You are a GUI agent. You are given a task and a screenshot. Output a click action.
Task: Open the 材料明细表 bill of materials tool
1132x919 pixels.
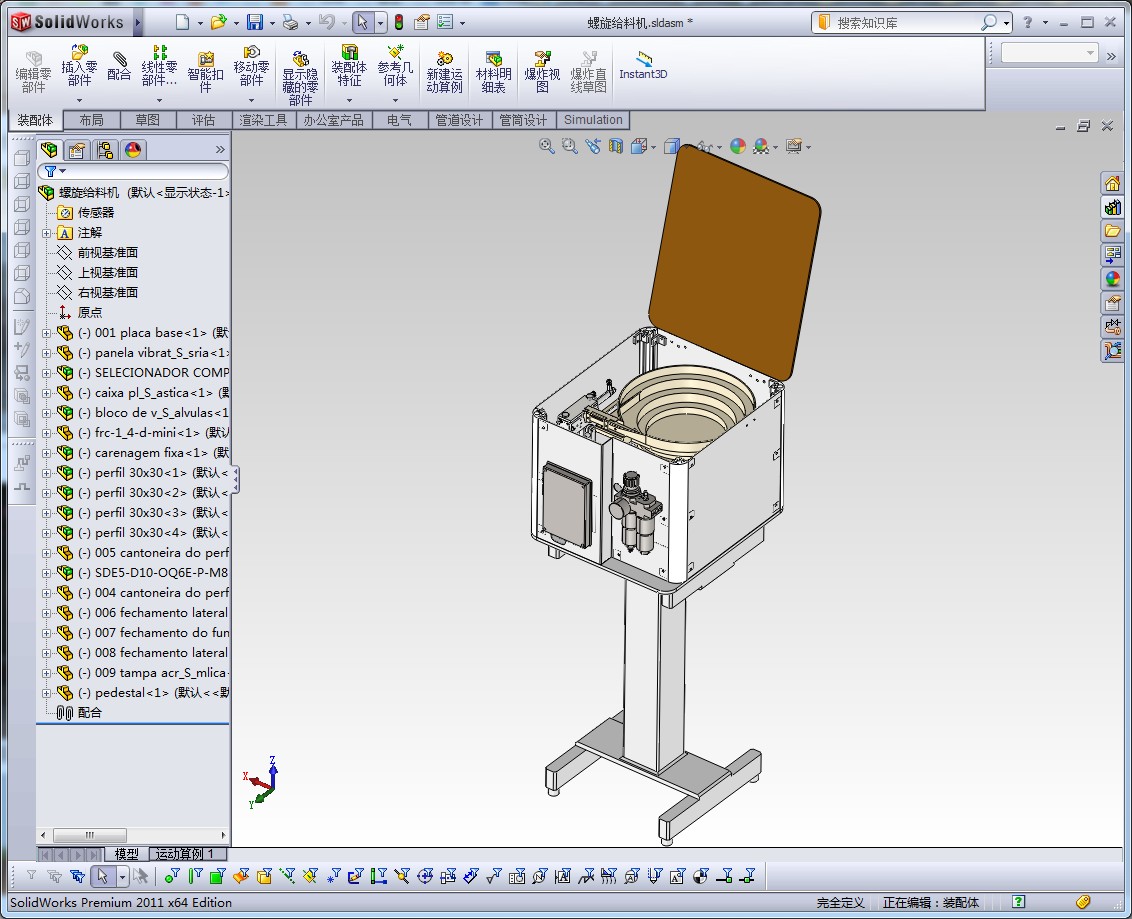tap(493, 71)
